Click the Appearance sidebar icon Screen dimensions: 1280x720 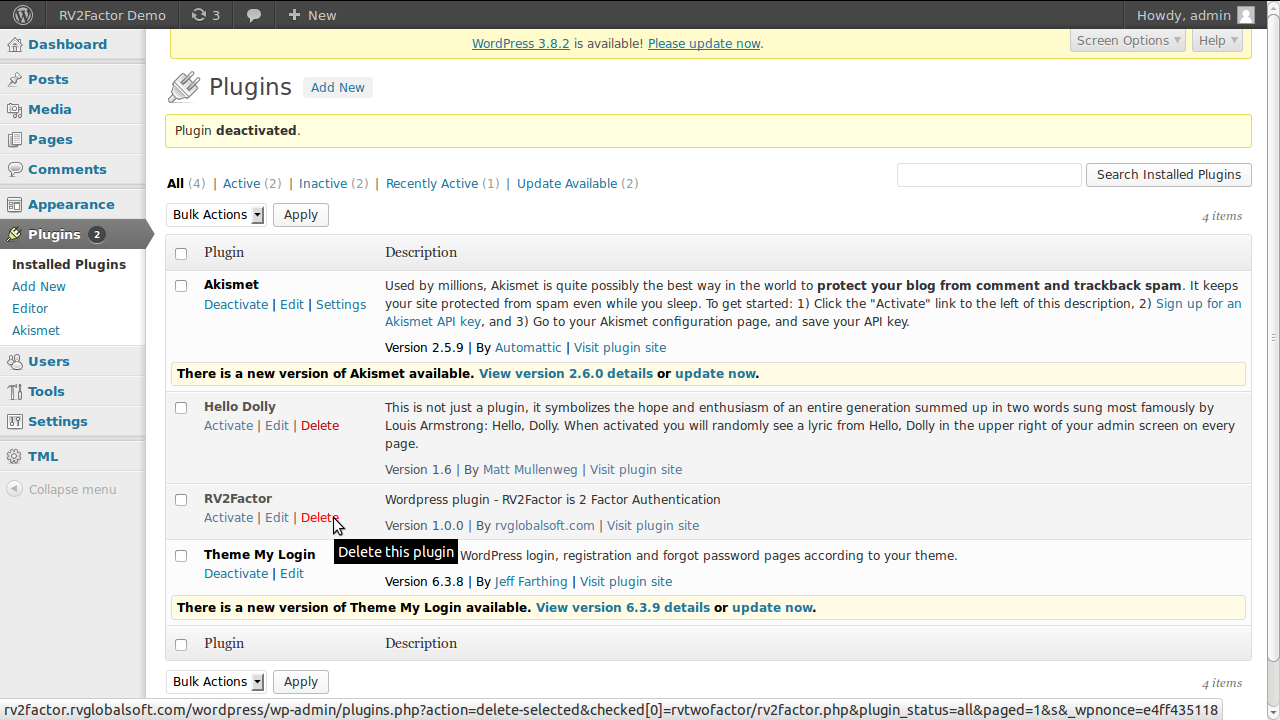tap(14, 204)
